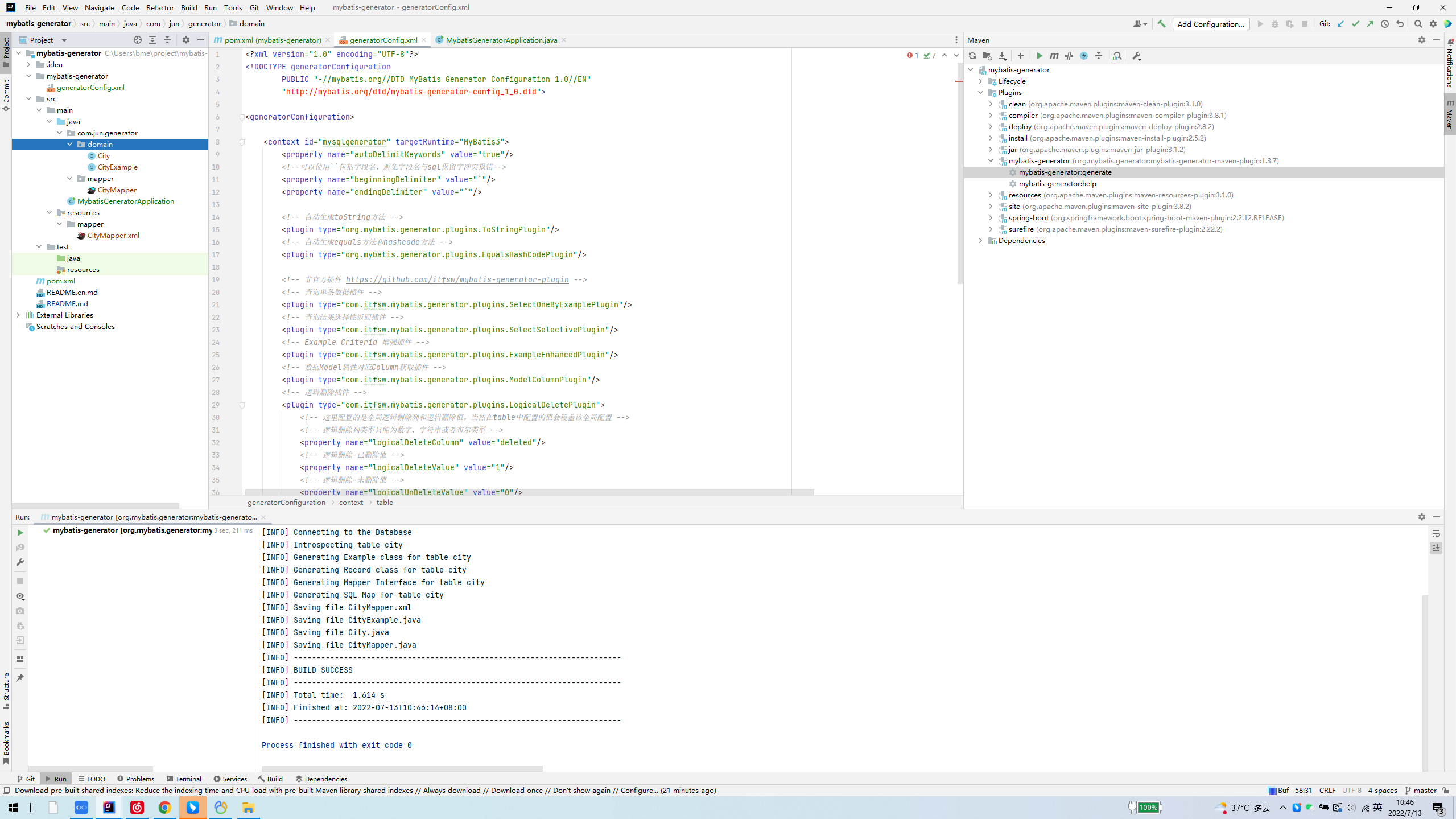Screen dimensions: 1456x819
Task: Expand Lifecycle node in Maven
Action: point(980,81)
